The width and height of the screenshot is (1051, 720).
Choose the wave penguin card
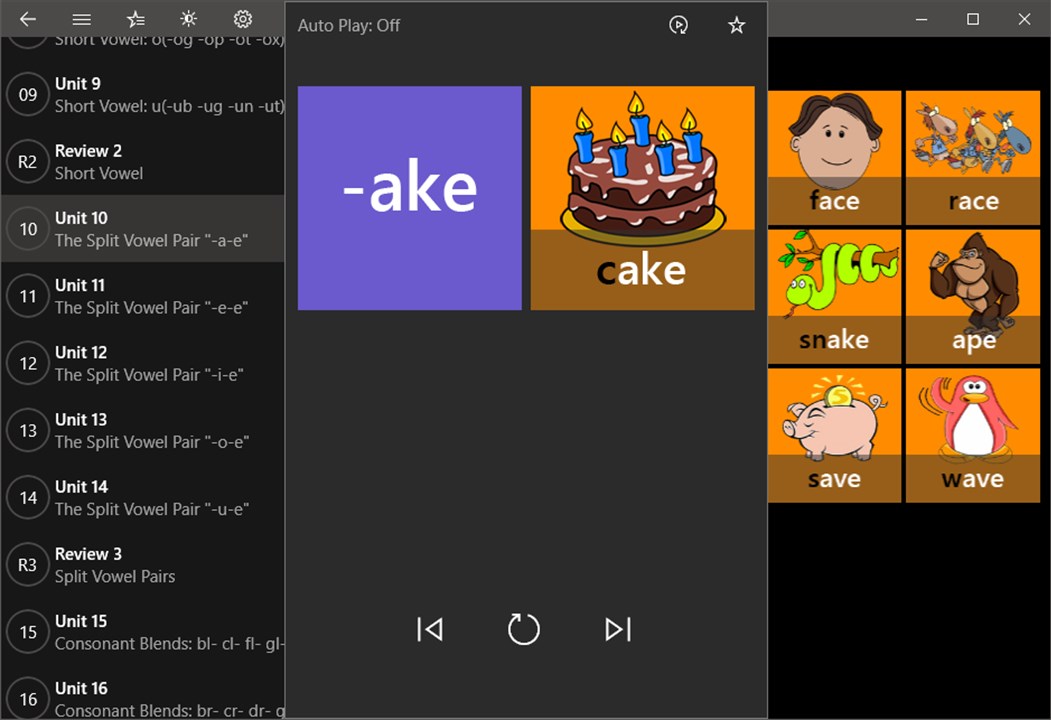point(973,435)
